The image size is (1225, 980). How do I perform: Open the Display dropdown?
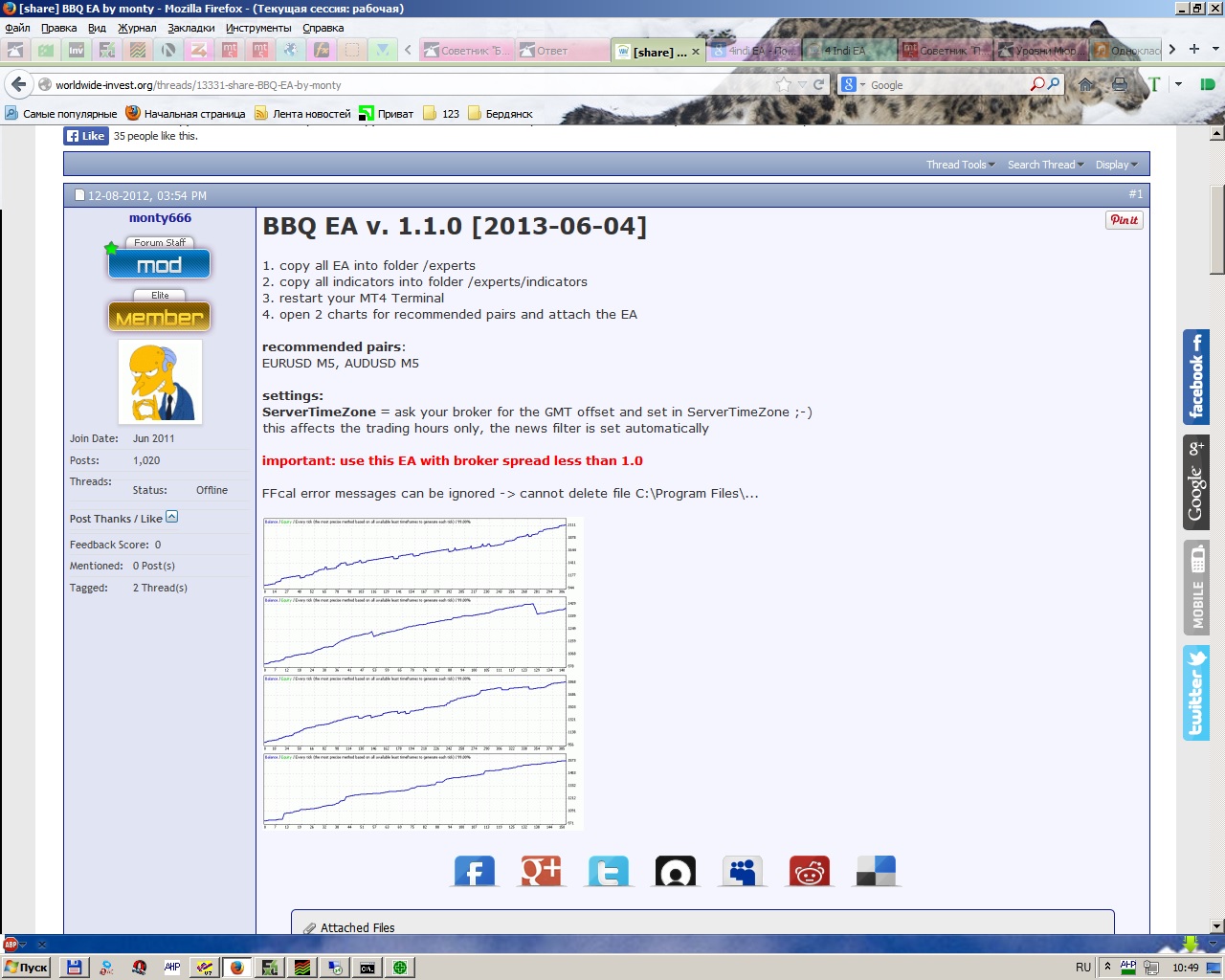coord(1117,165)
